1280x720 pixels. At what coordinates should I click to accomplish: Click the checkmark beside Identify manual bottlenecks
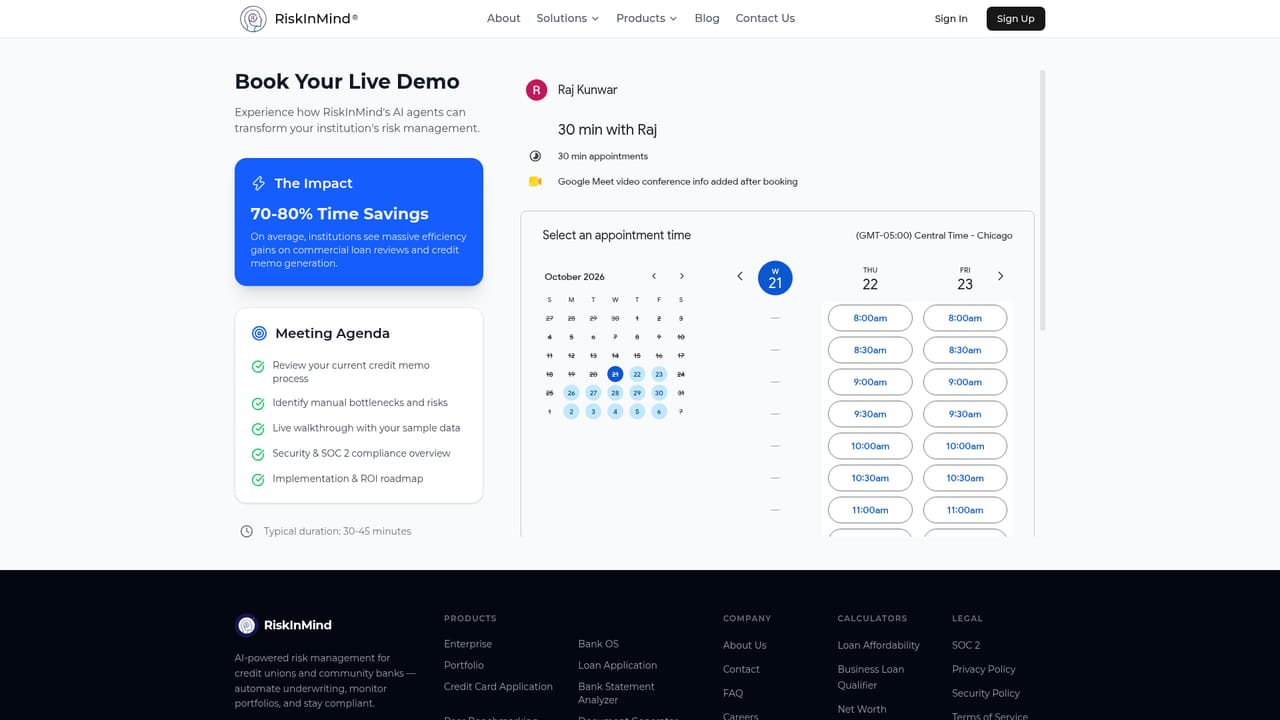258,403
